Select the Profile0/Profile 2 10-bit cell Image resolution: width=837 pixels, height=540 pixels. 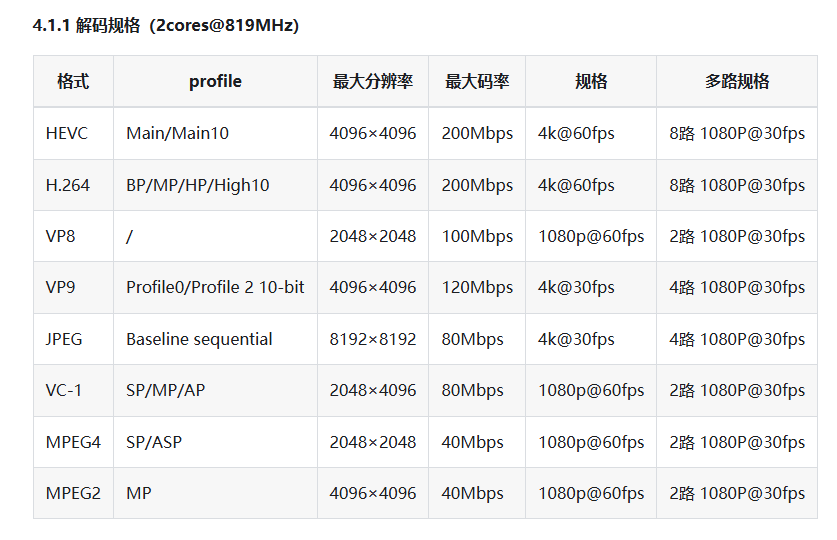[215, 287]
